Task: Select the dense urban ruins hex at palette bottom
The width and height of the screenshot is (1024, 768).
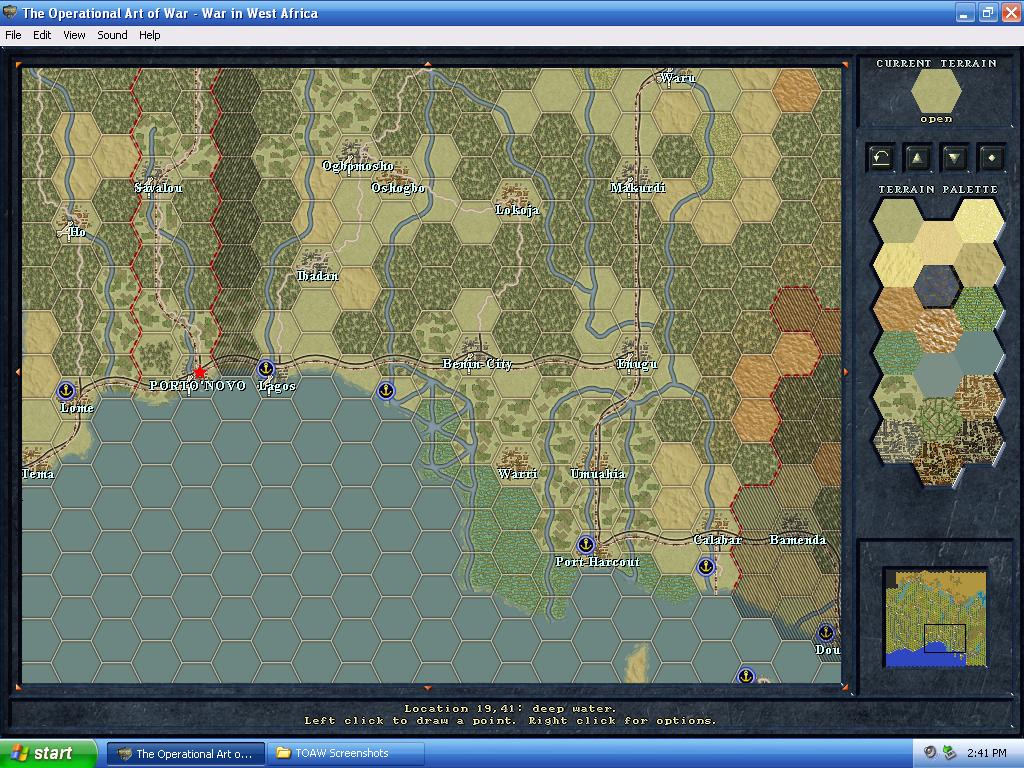Action: [938, 464]
